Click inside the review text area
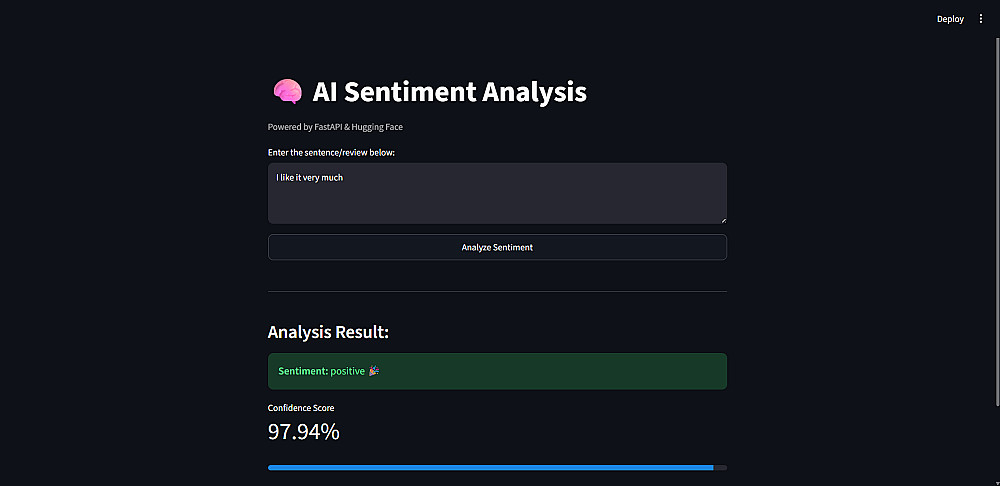 (497, 193)
